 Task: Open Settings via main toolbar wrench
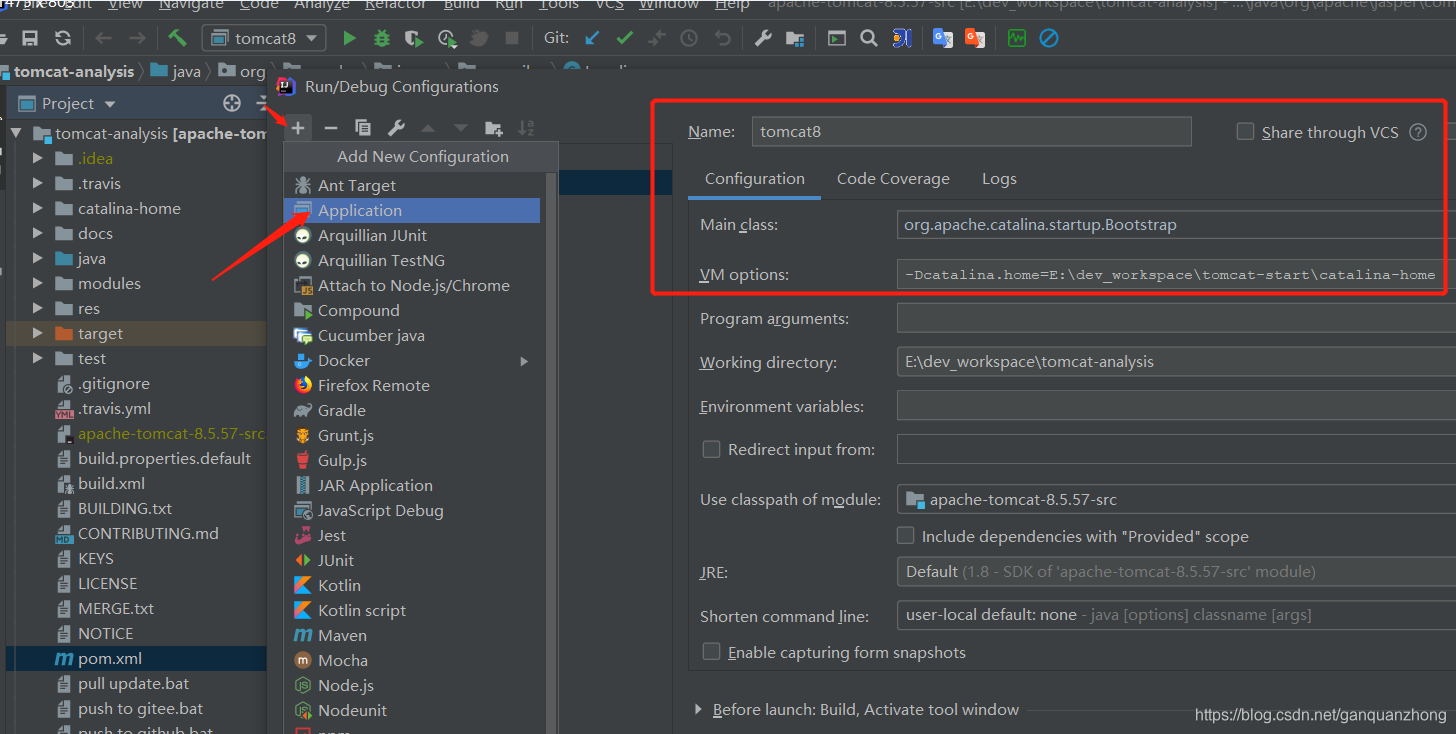pos(763,38)
